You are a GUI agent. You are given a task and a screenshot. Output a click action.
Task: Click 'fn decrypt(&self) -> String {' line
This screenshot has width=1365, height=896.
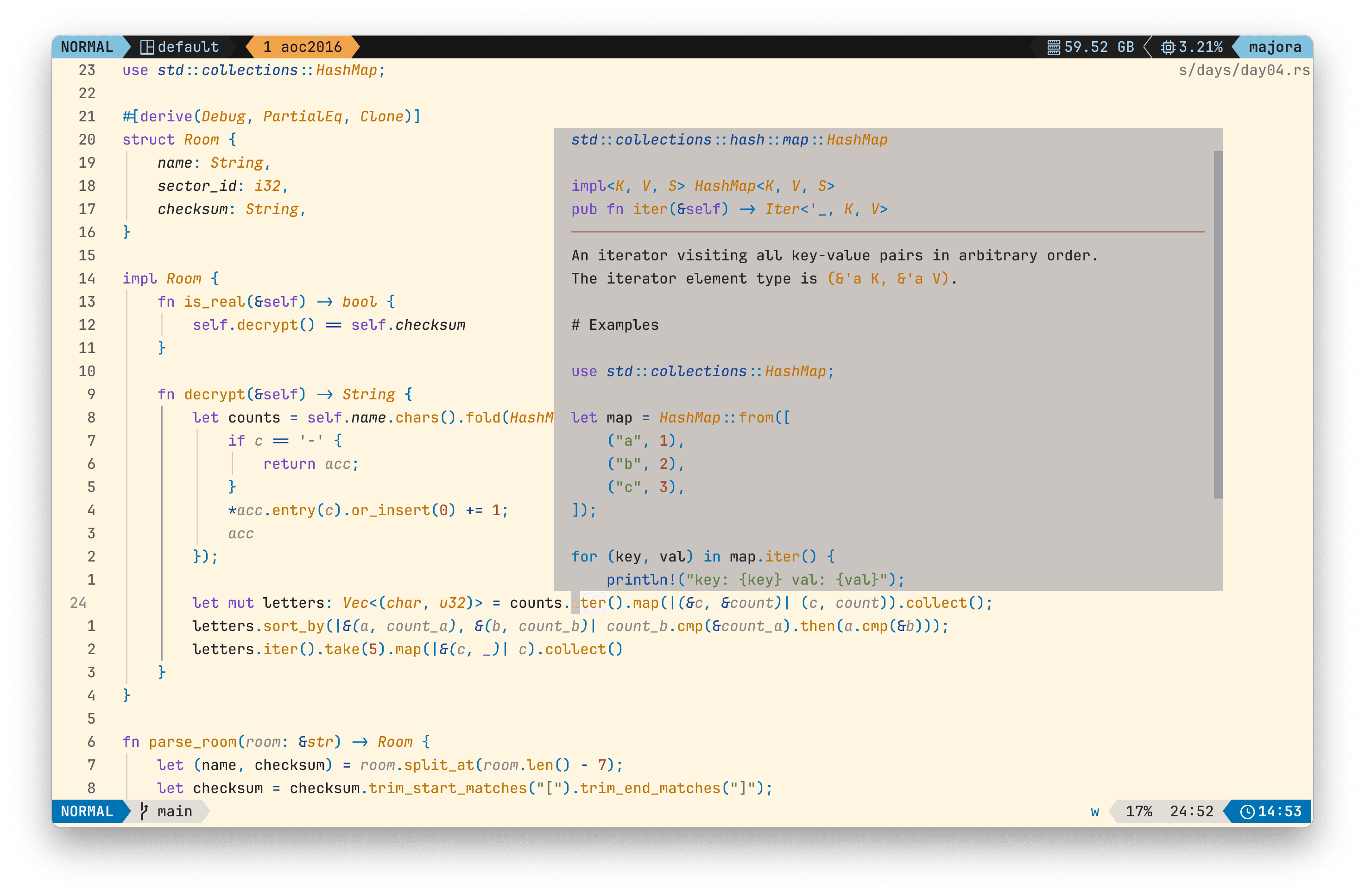285,395
